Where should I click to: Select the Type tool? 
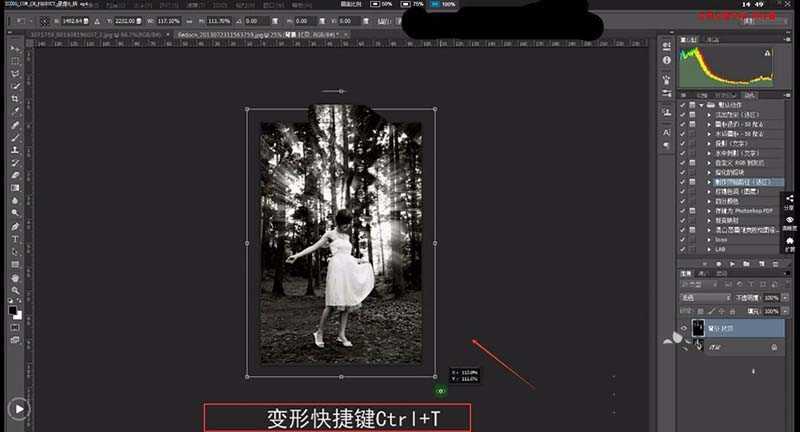[15, 239]
